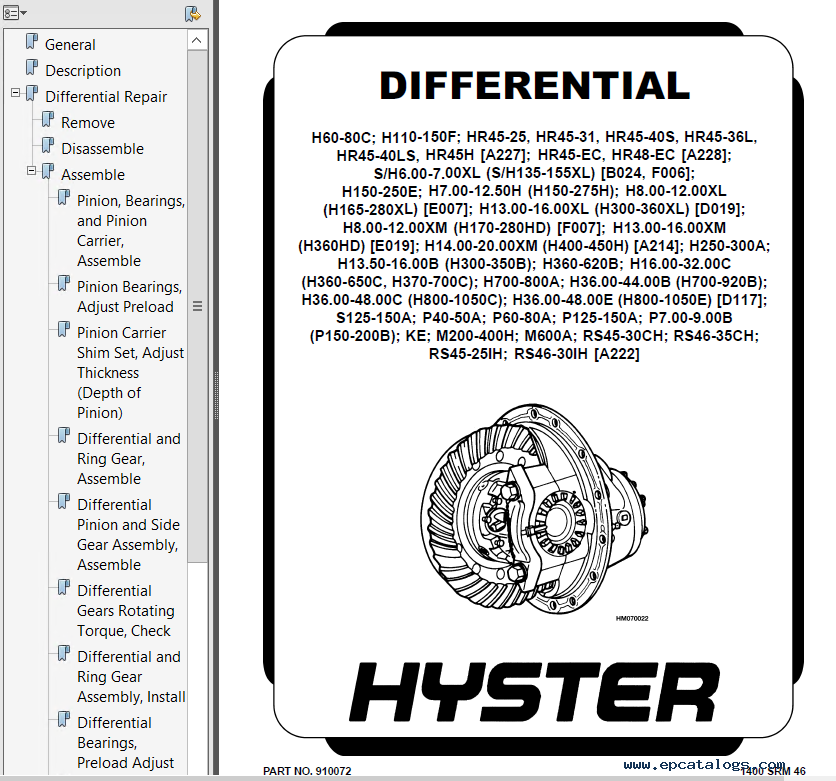Jump to the Remove section
This screenshot has height=781, width=836.
[87, 123]
